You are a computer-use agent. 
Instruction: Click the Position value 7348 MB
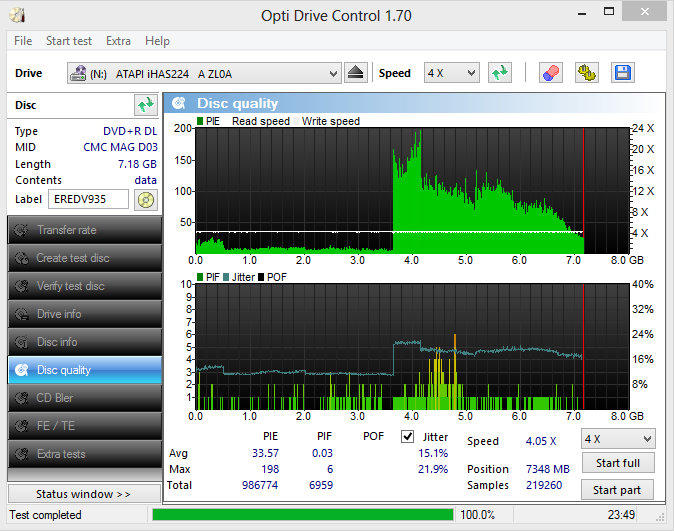click(548, 469)
